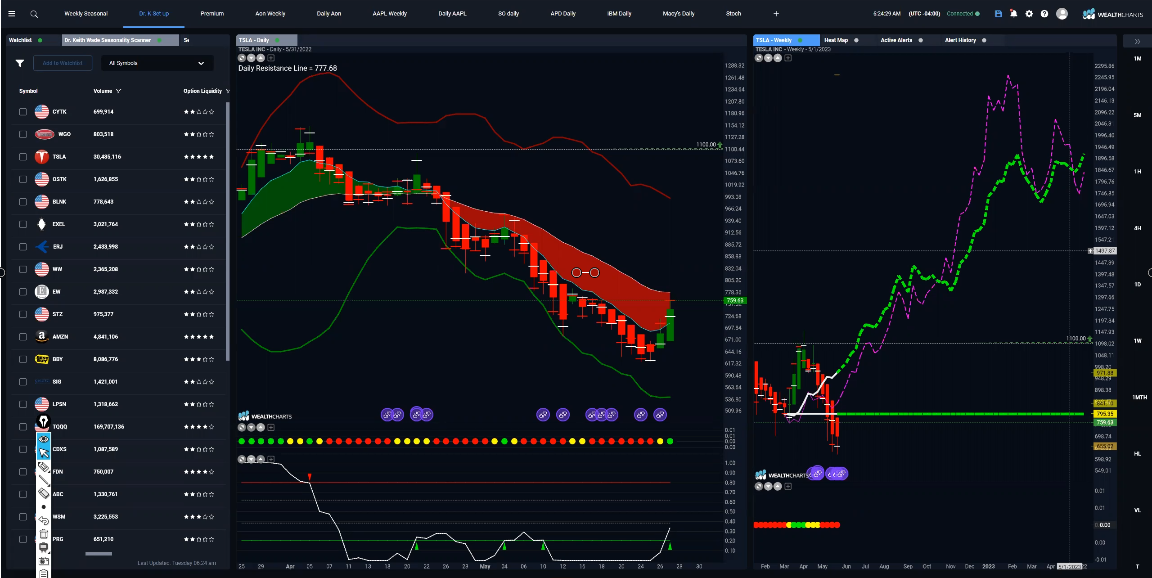Switch to the Weekly Seasonal workspace tab
This screenshot has height=578, width=1152.
(x=86, y=14)
